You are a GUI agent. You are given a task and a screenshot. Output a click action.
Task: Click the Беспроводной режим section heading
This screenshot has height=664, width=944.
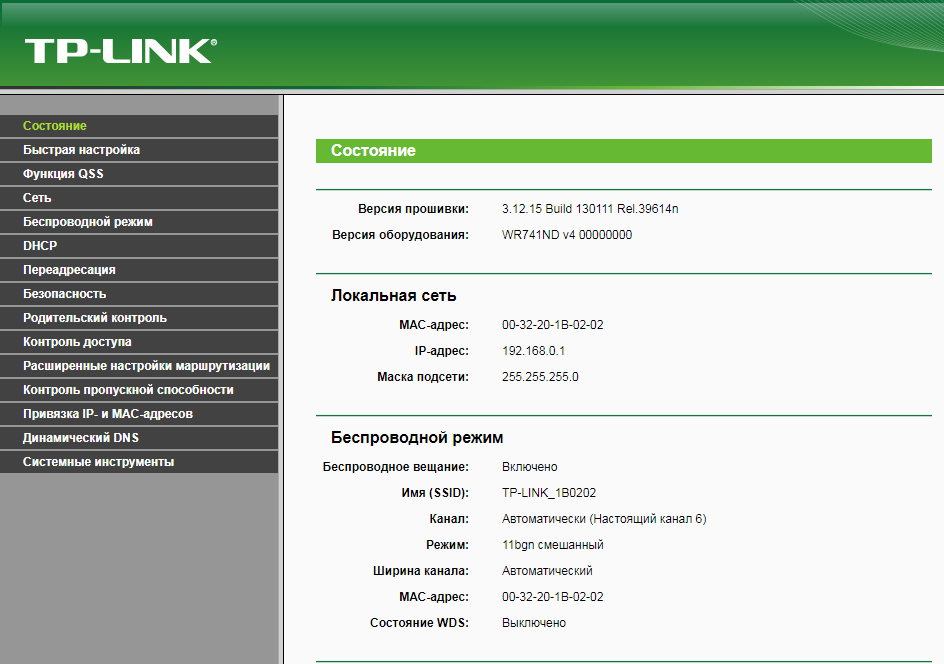417,438
